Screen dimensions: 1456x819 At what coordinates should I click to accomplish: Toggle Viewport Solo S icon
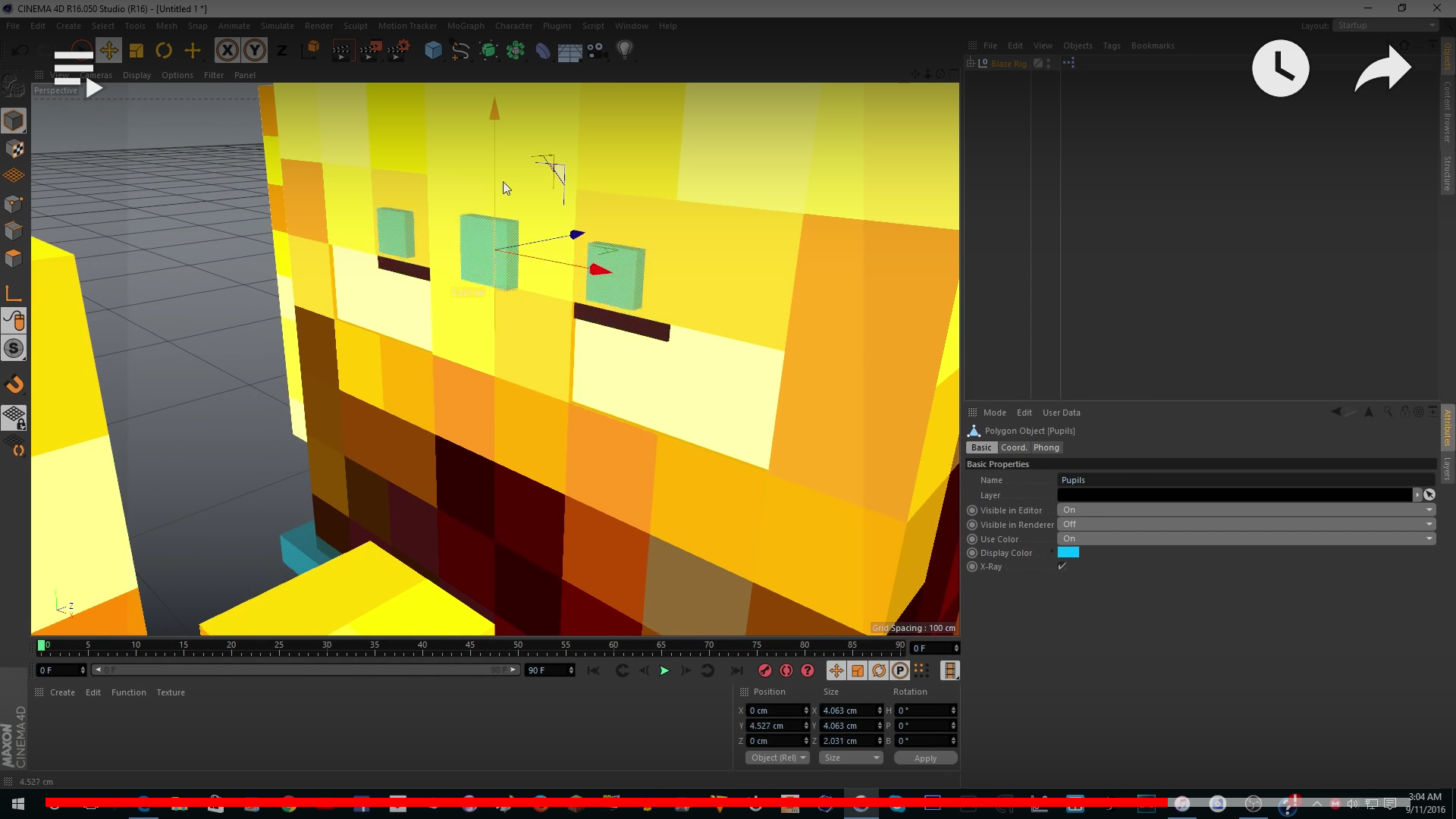(x=14, y=348)
